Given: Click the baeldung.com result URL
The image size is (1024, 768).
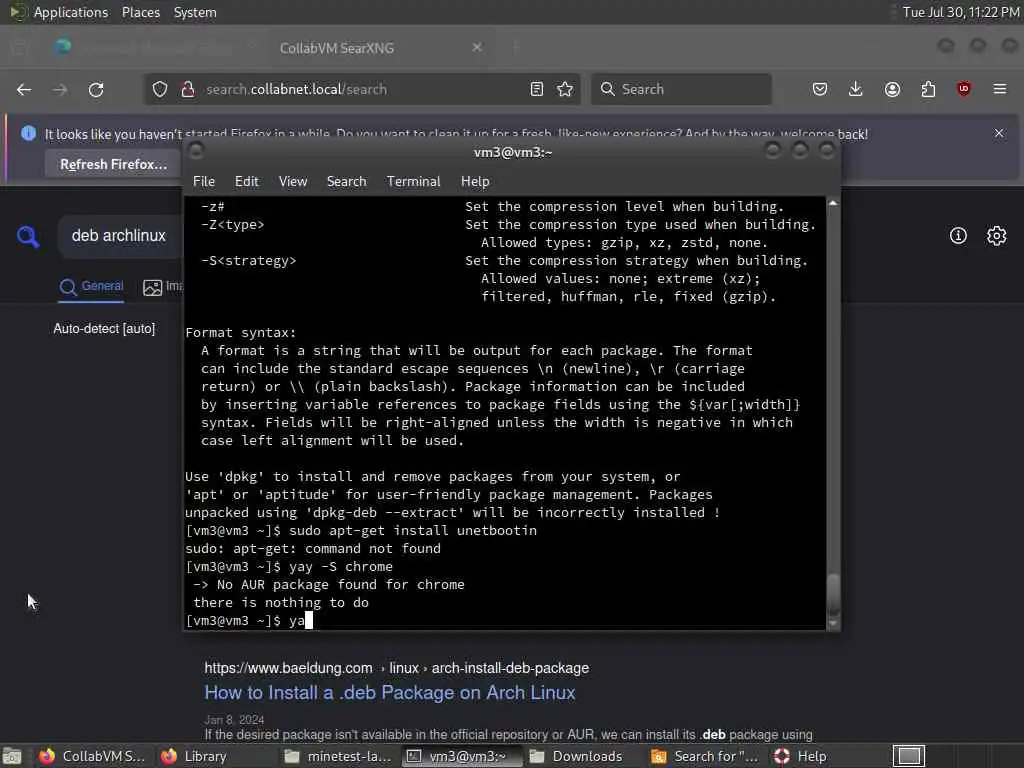Looking at the screenshot, I should click(396, 668).
